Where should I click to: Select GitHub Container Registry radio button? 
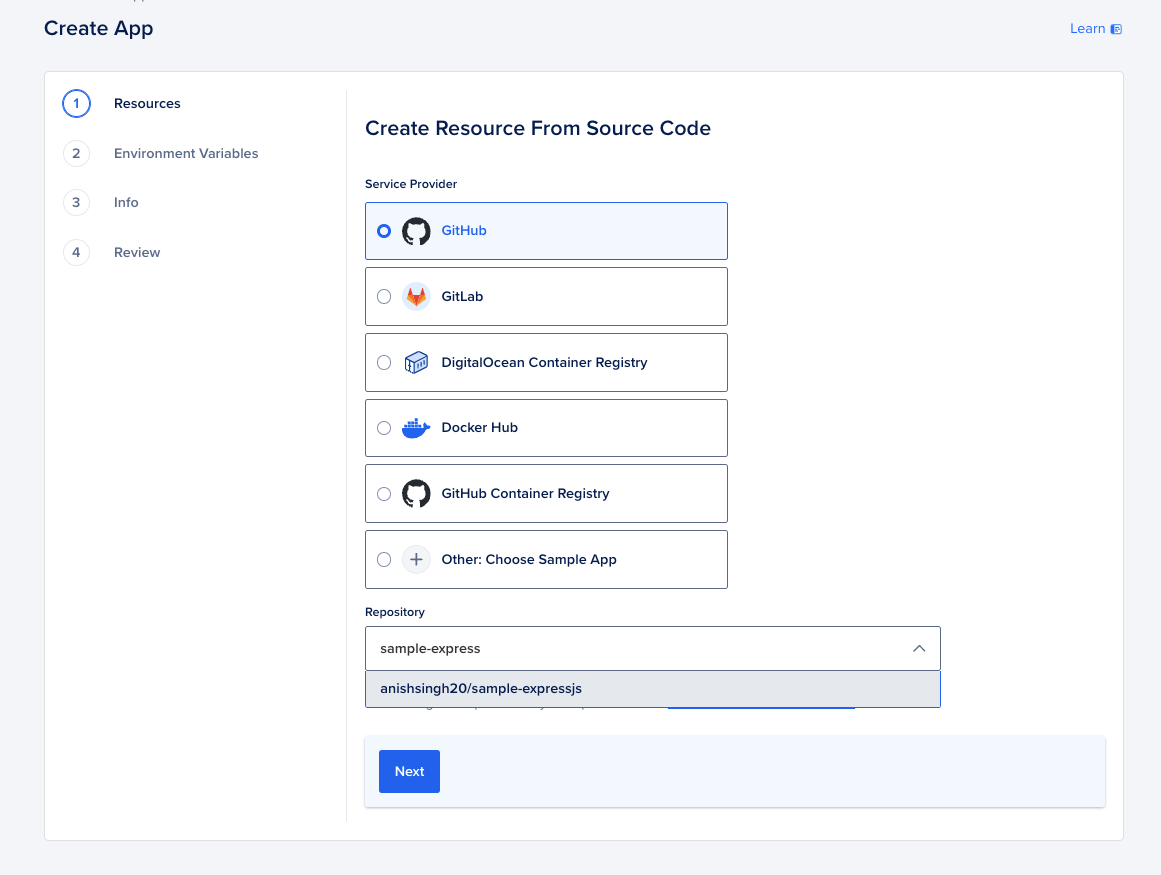(384, 494)
